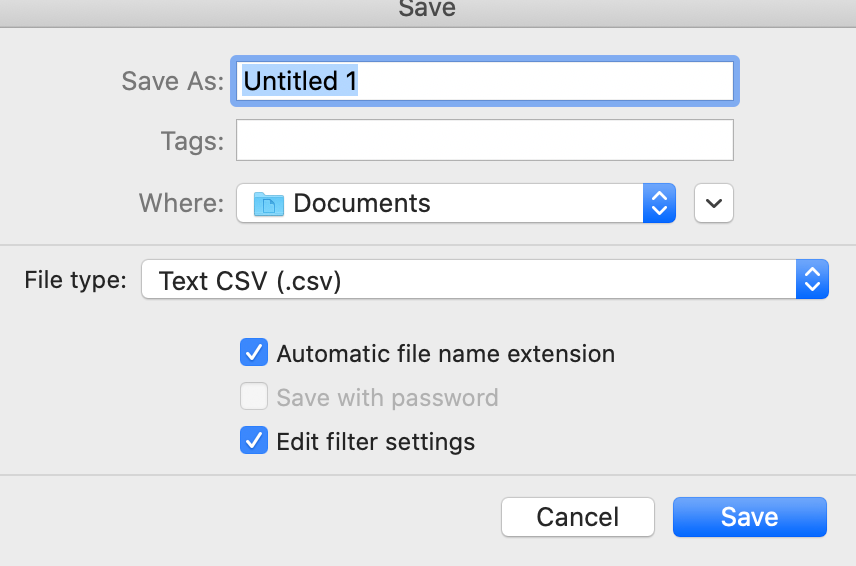Click the 'Automatic file name extension' label text
The height and width of the screenshot is (566, 856).
click(x=445, y=354)
